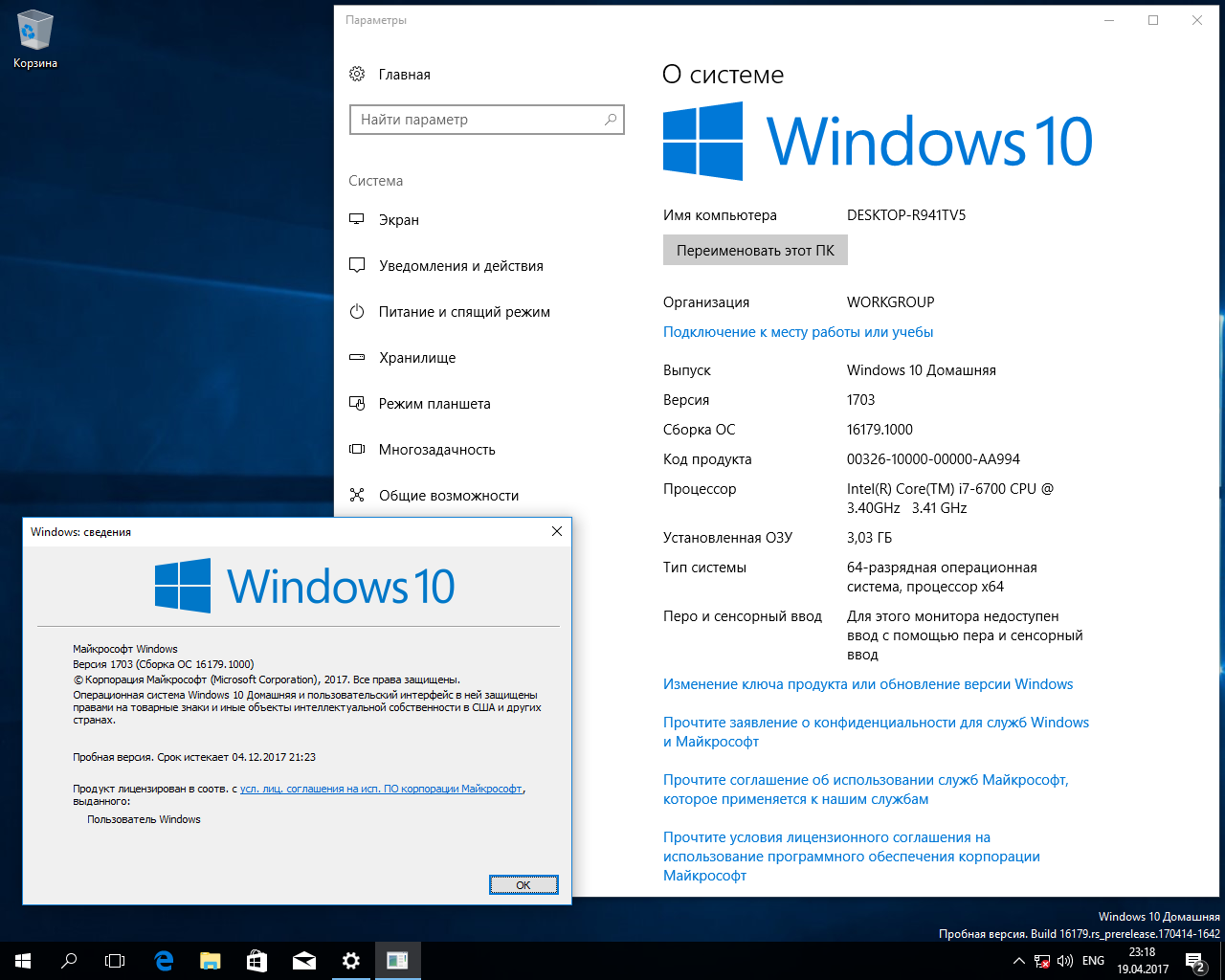
Task: Click the Многозадачность icon in sidebar
Action: [357, 449]
